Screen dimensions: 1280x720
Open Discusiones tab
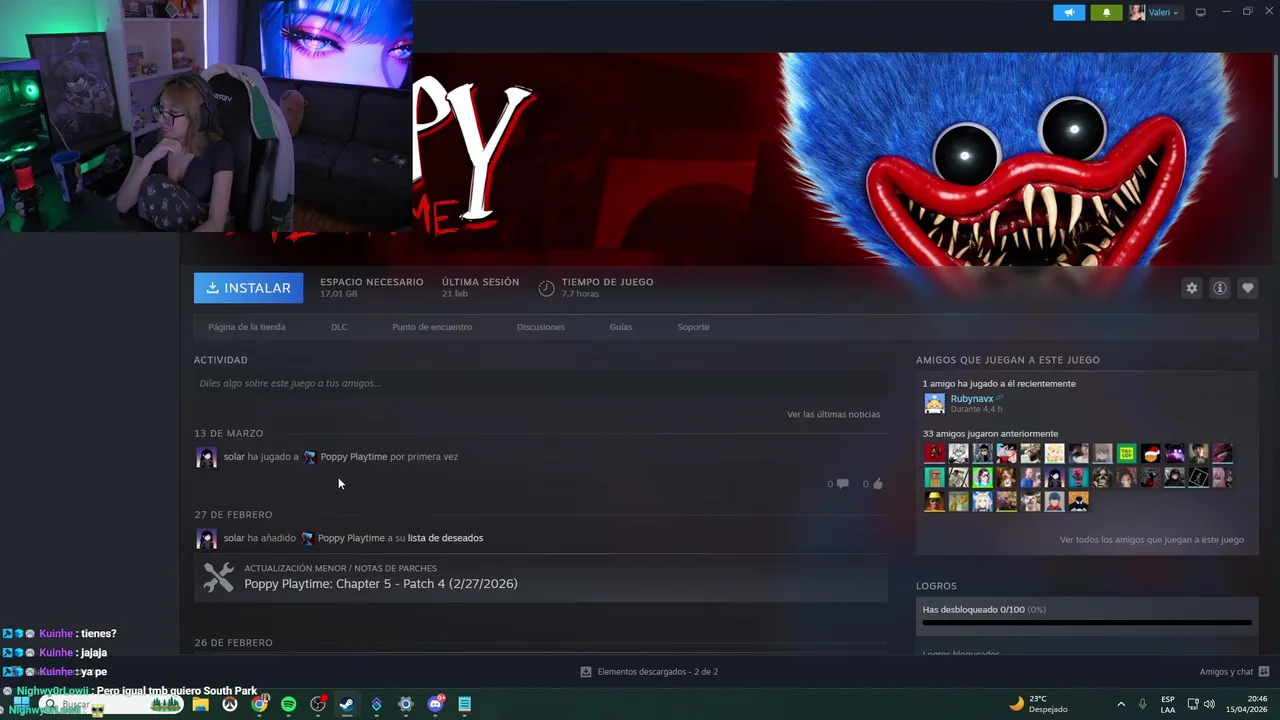coord(541,327)
